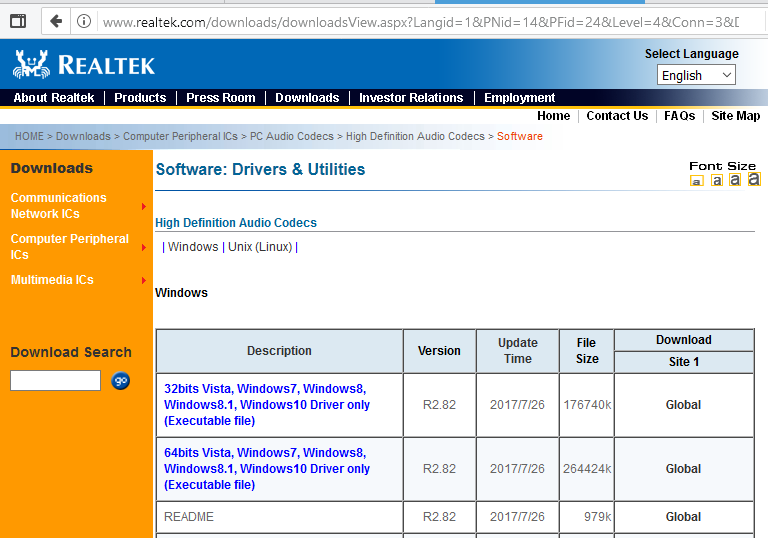Expand Multimedia ICs arrow

(144, 280)
